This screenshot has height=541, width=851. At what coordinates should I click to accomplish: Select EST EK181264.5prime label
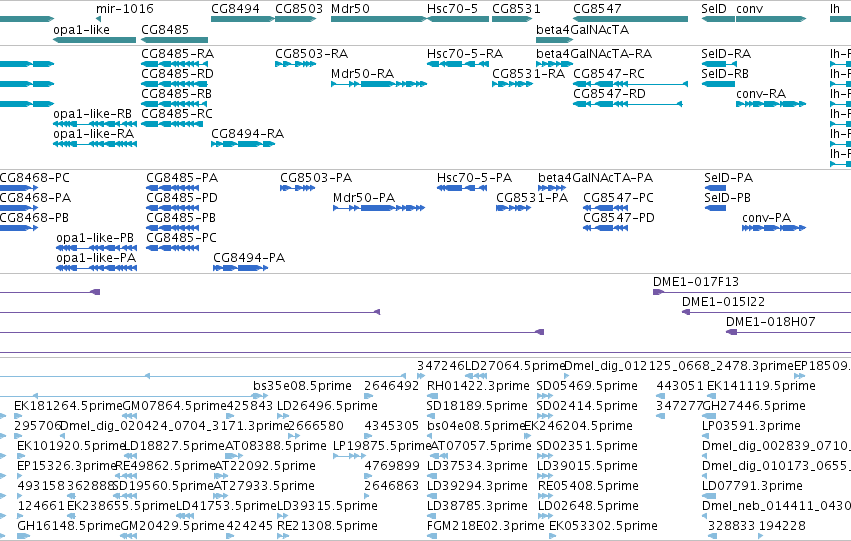pyautogui.click(x=68, y=406)
